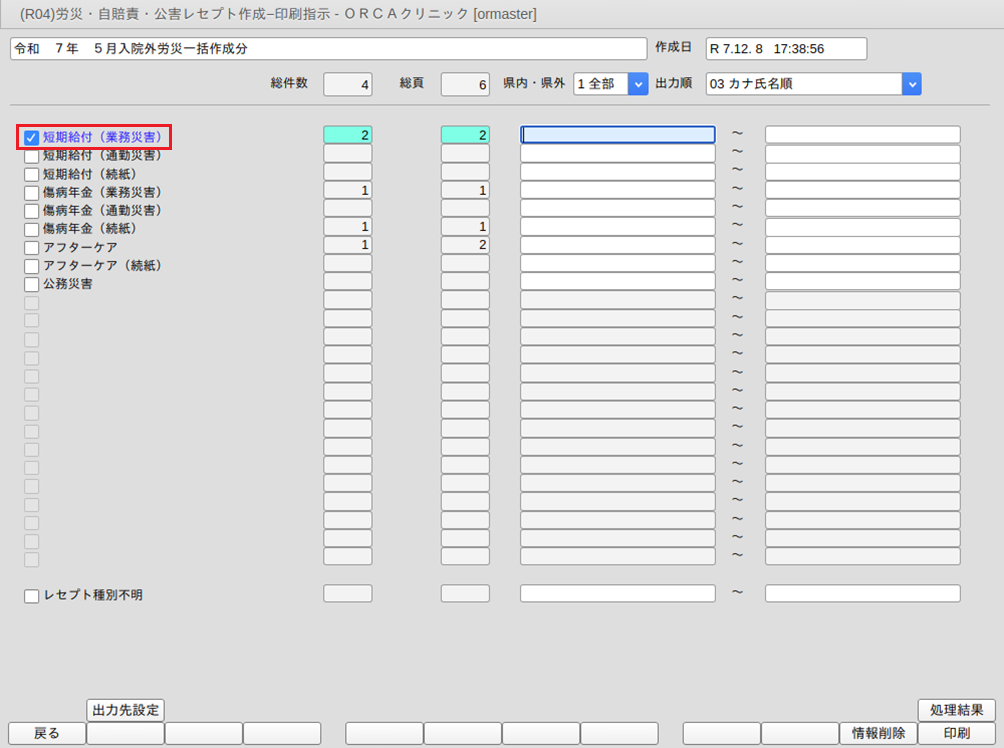Click the title field 令和7年5月入院外労災一括作成分

click(x=328, y=49)
